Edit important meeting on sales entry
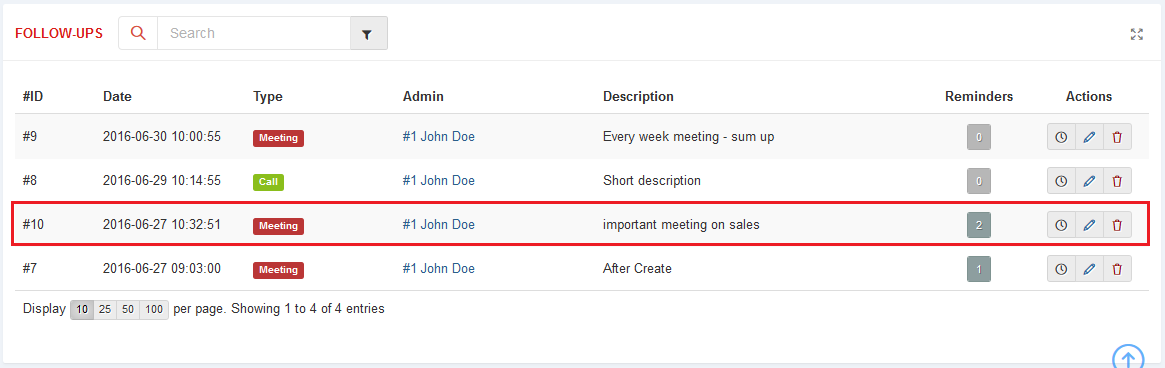This screenshot has width=1165, height=368. (x=1089, y=225)
